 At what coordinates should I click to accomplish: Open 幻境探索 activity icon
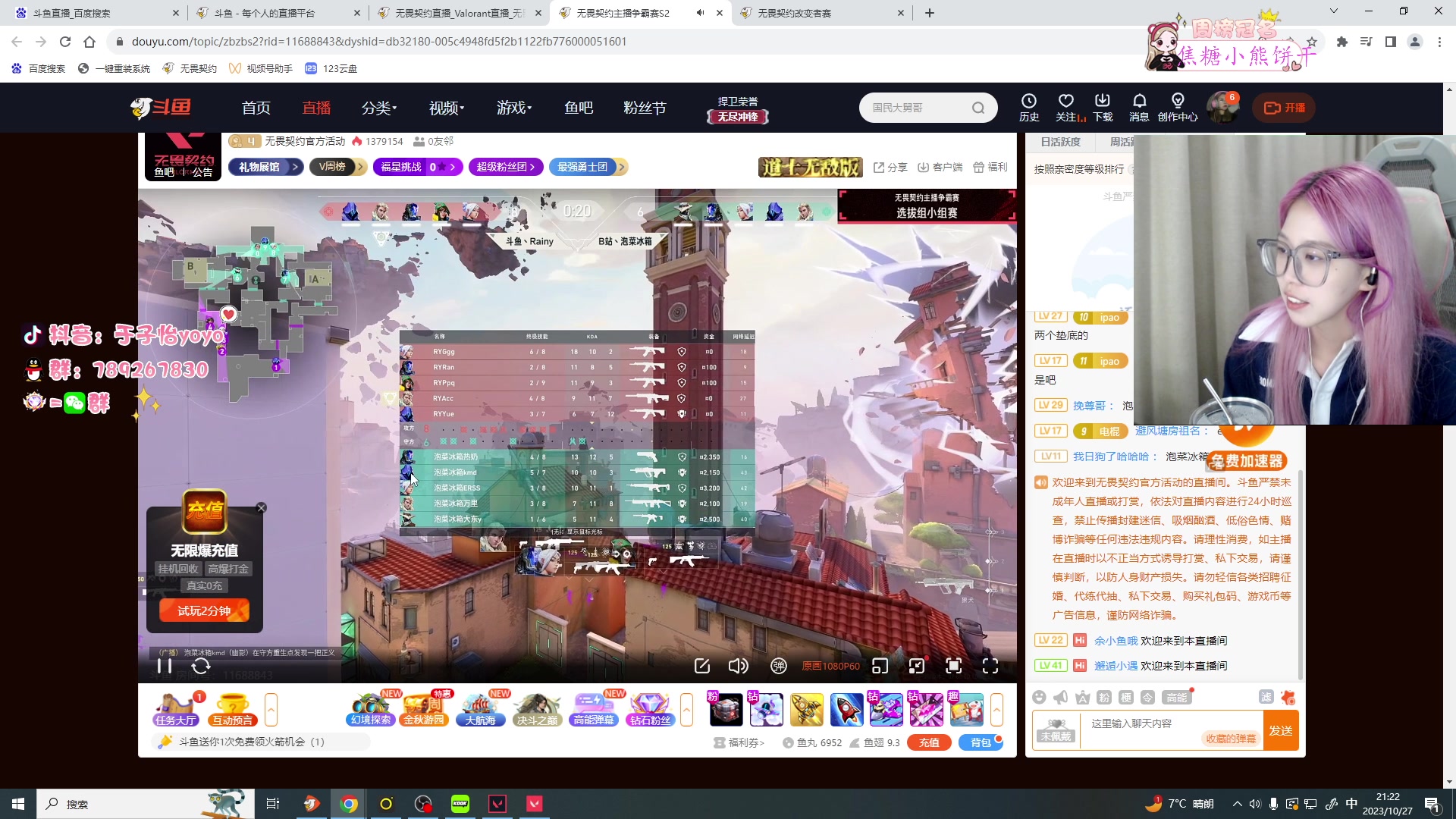[370, 709]
